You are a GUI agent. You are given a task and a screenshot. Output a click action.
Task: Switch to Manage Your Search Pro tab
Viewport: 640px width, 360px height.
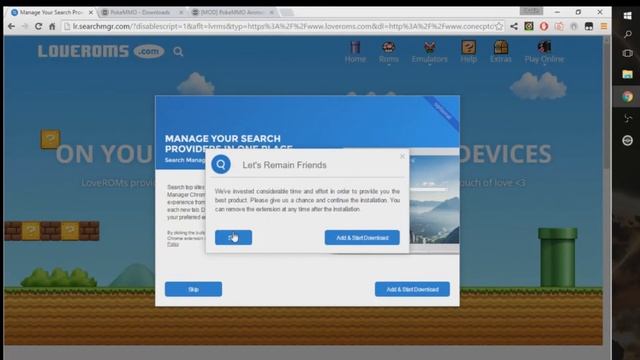click(51, 12)
